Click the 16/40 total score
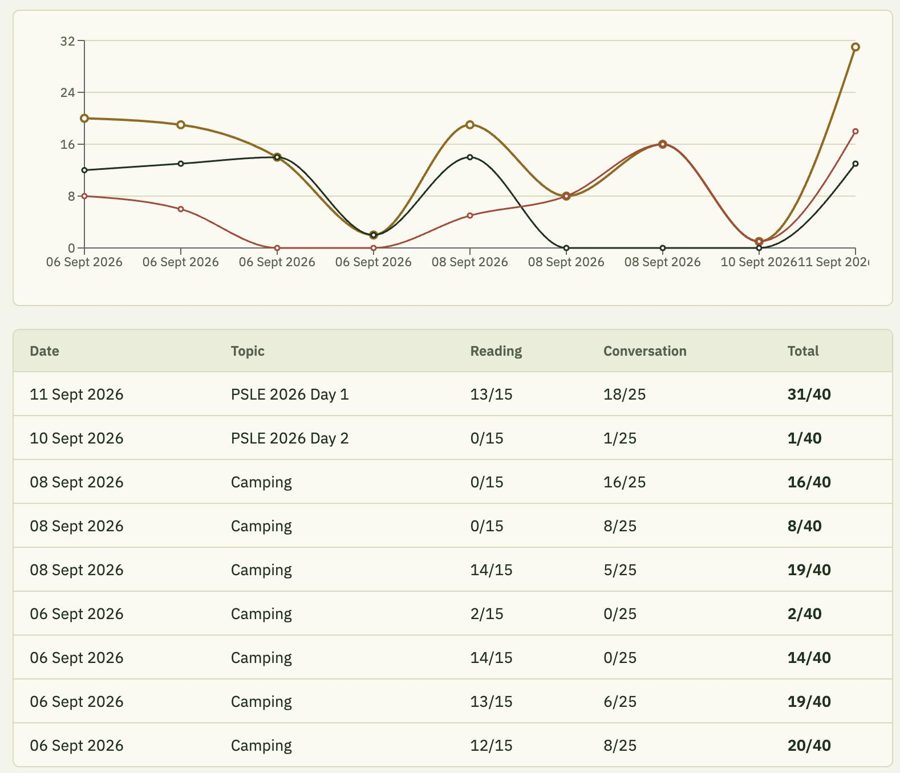 pos(809,482)
